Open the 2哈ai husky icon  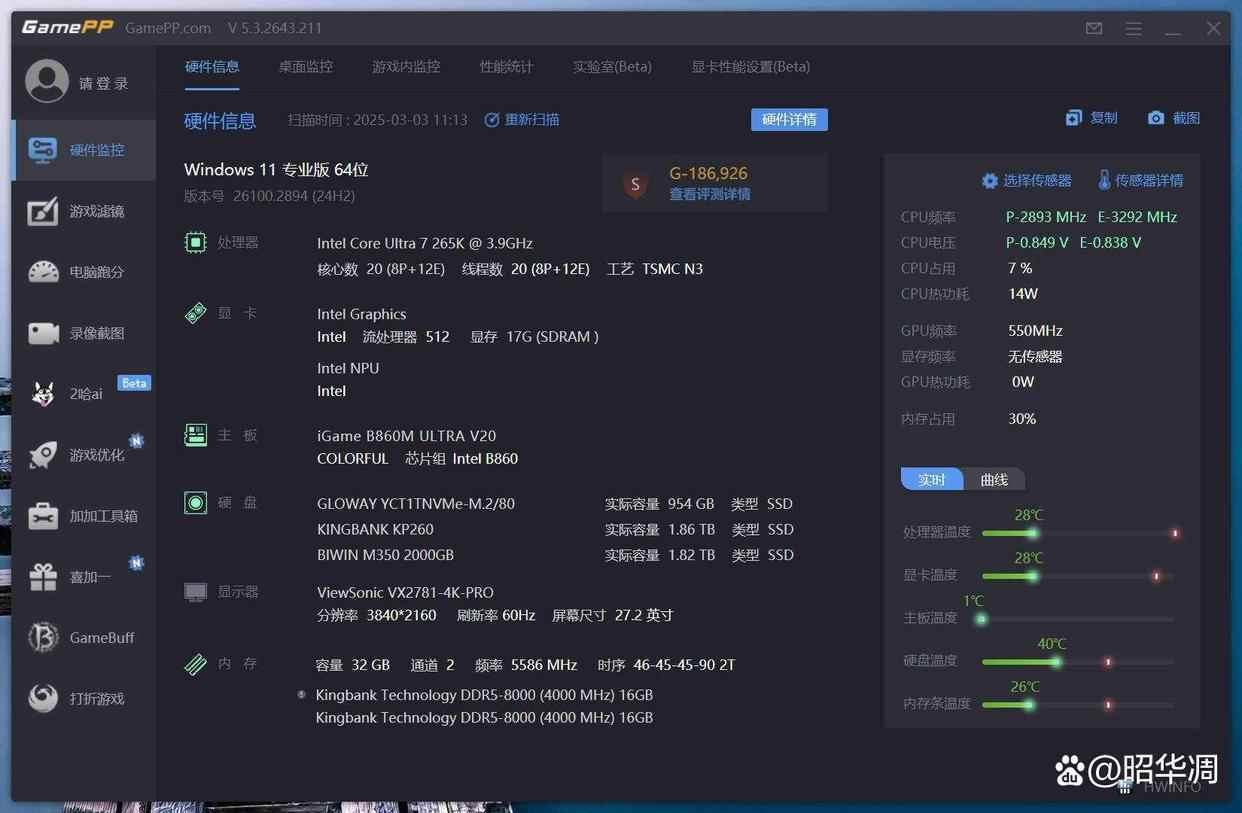click(x=43, y=394)
